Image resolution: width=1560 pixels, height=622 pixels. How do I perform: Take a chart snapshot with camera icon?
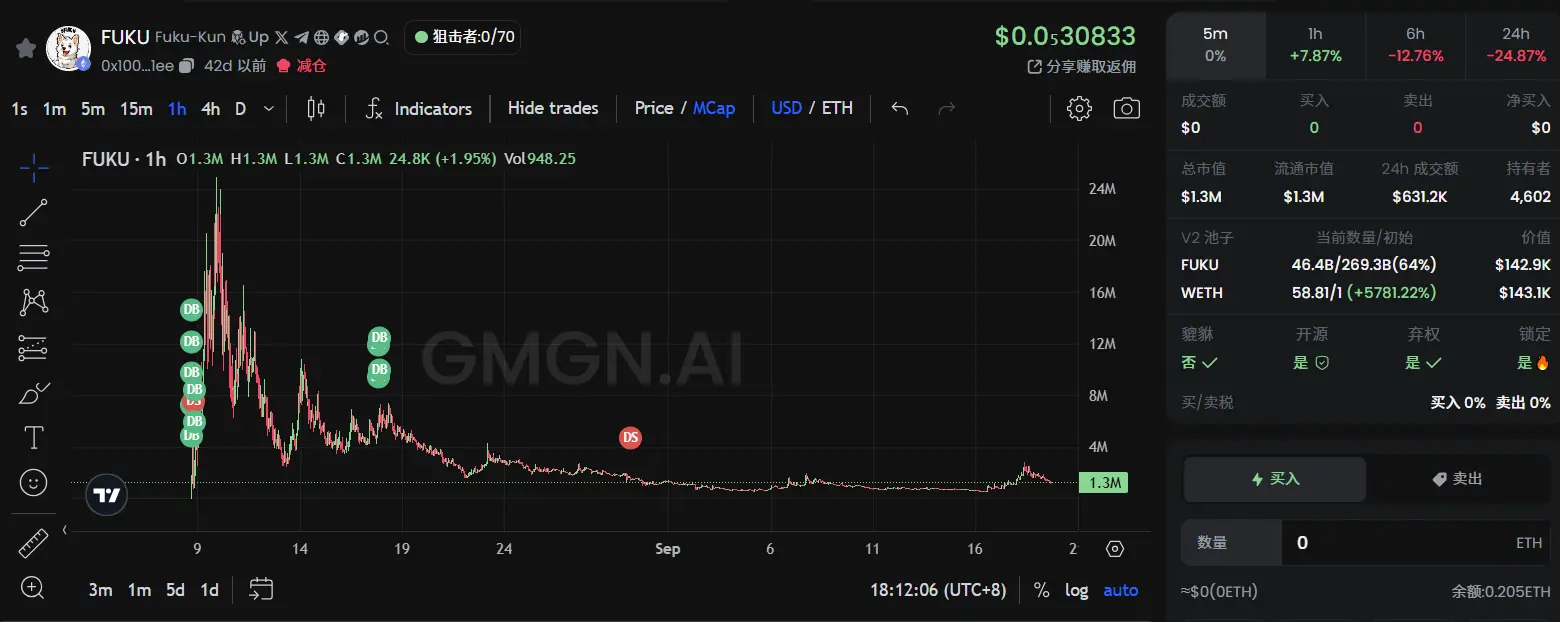(1127, 108)
